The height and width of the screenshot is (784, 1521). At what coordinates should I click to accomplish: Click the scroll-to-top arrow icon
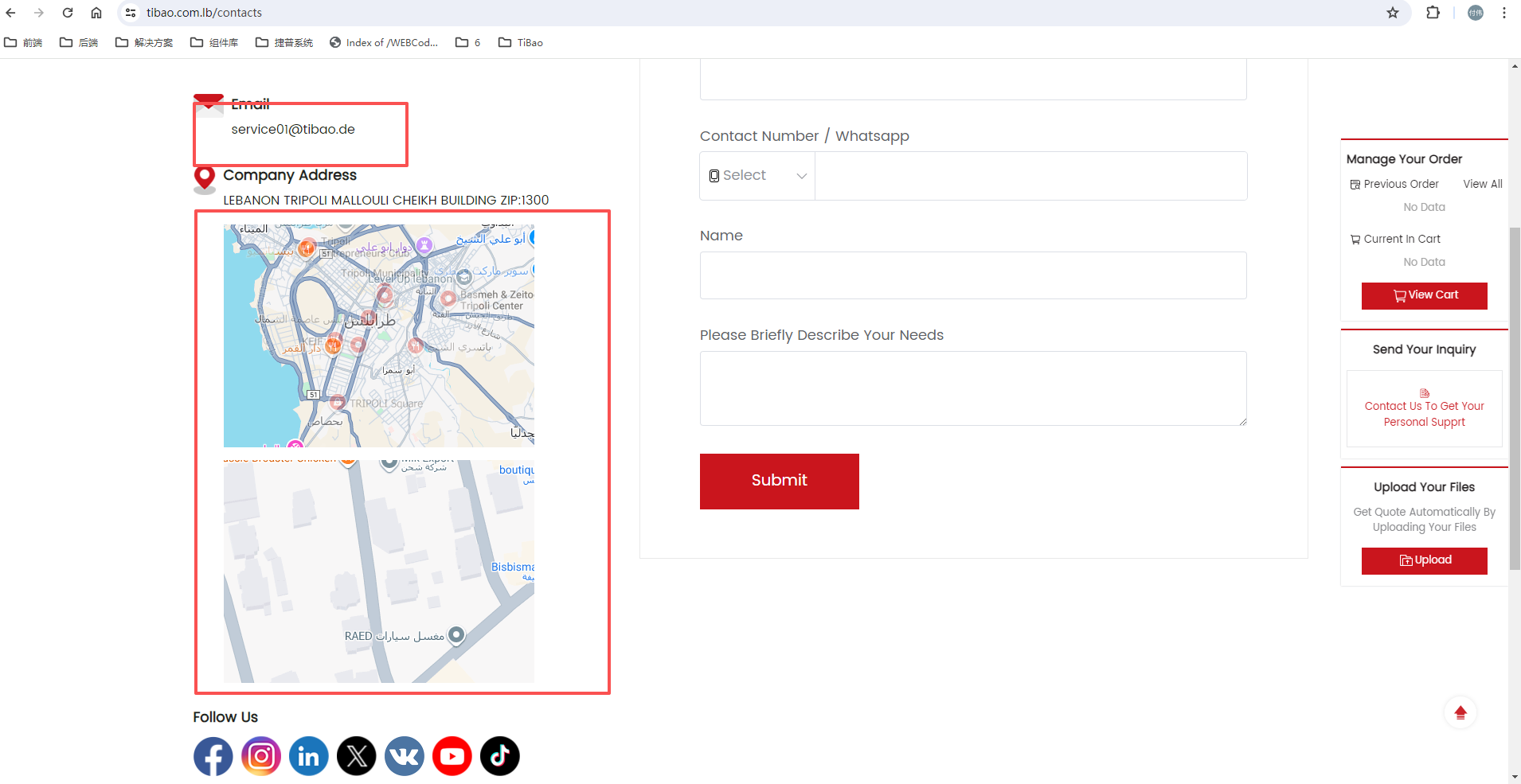point(1460,712)
